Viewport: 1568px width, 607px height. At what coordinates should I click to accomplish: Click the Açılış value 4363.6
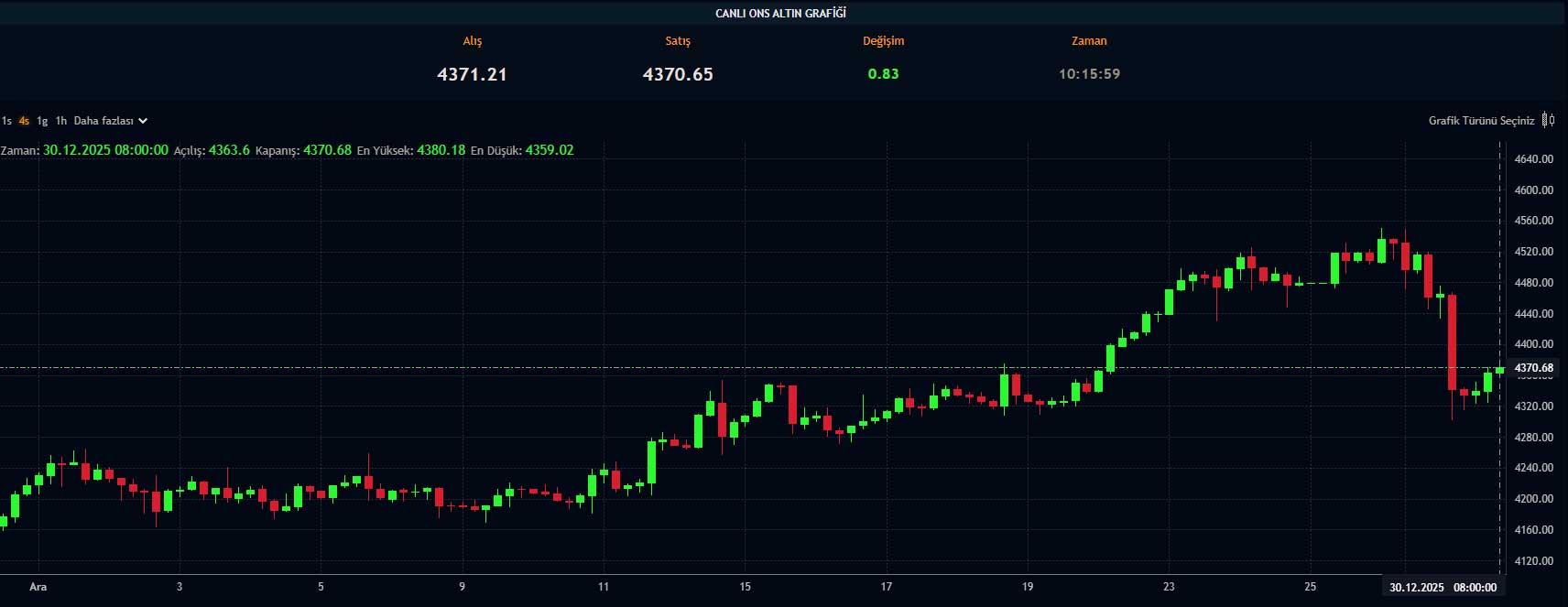tap(229, 150)
